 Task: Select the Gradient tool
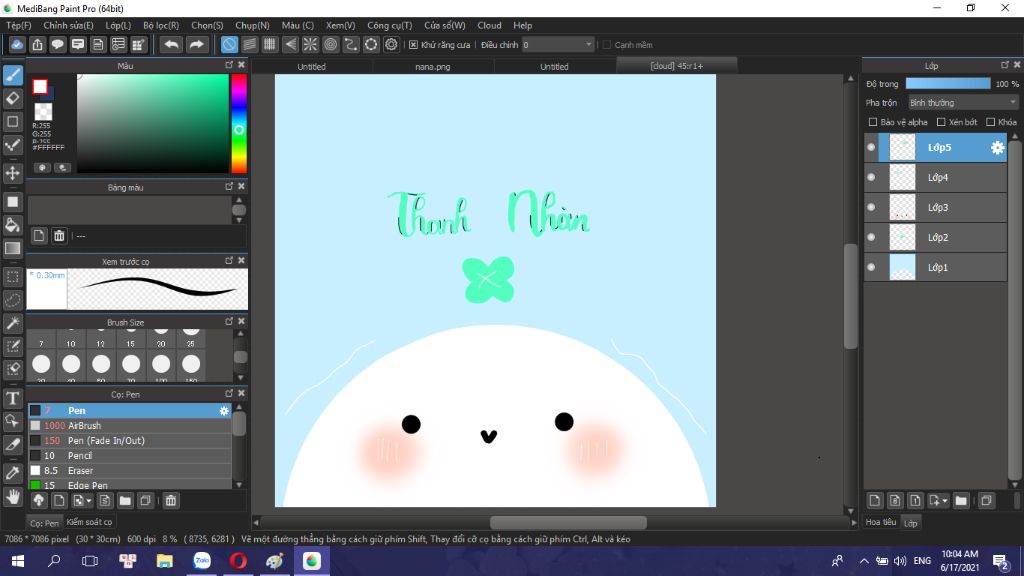click(12, 249)
